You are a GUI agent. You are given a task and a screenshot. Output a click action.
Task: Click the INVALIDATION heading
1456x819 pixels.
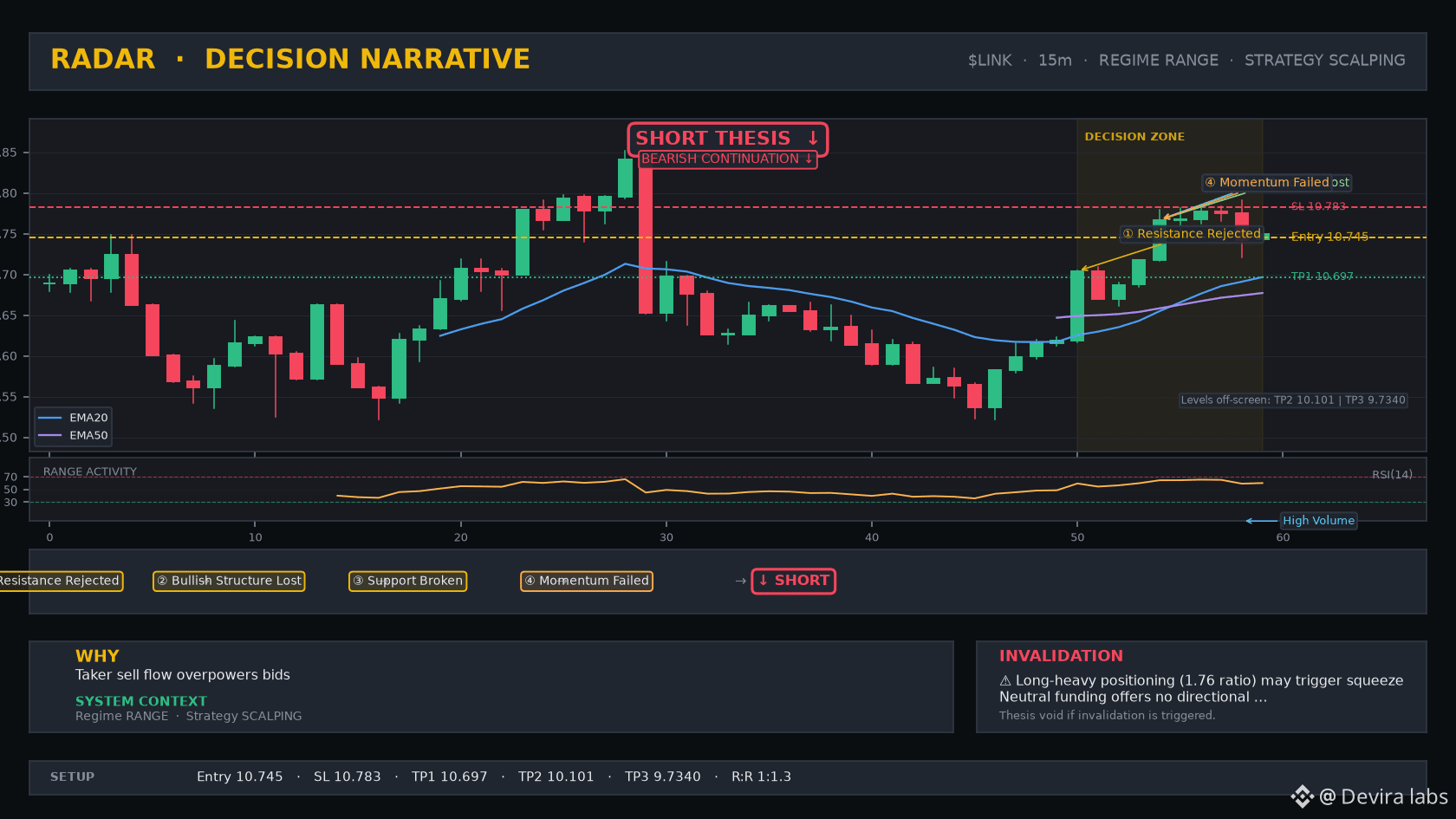[x=1061, y=656]
